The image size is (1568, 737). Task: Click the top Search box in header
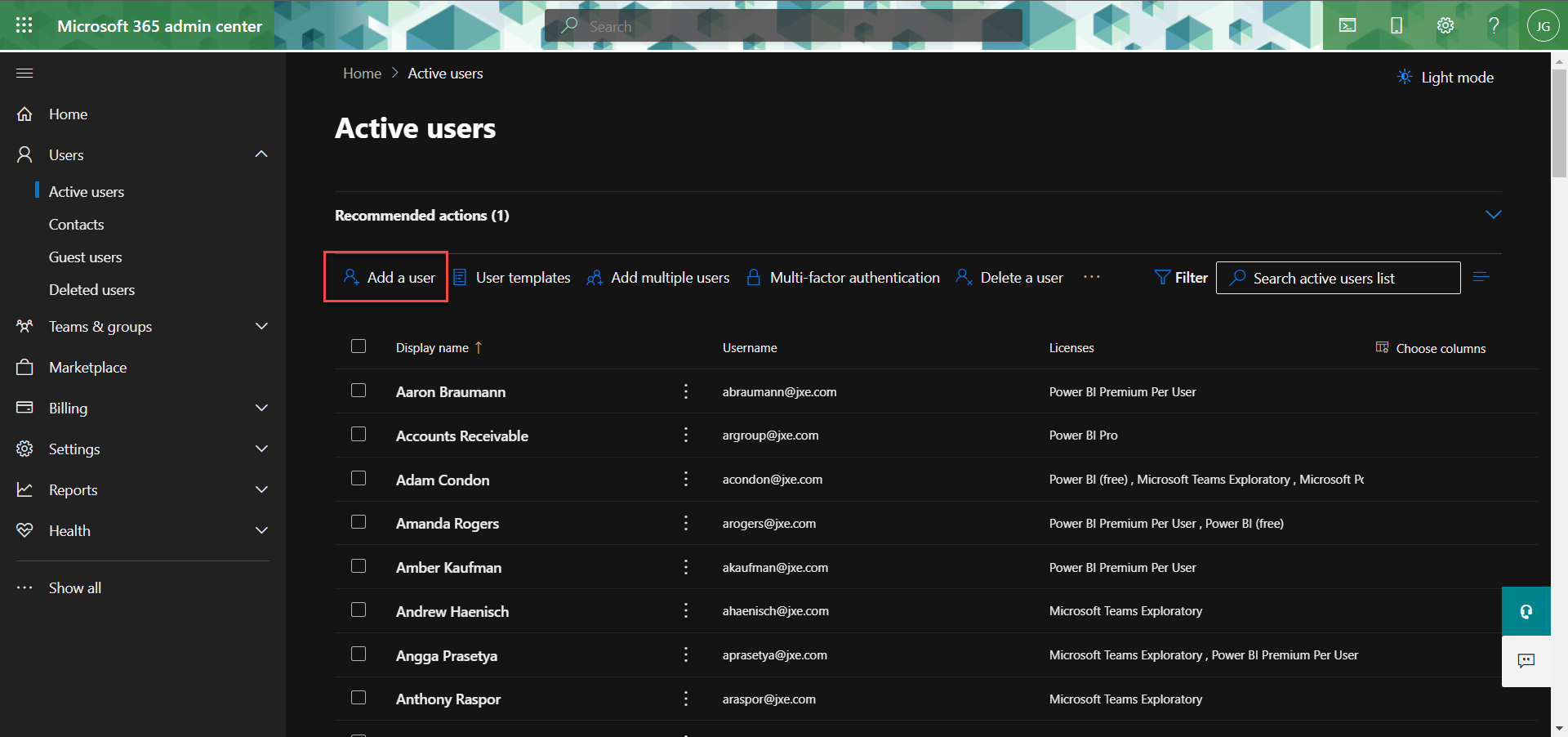coord(783,25)
